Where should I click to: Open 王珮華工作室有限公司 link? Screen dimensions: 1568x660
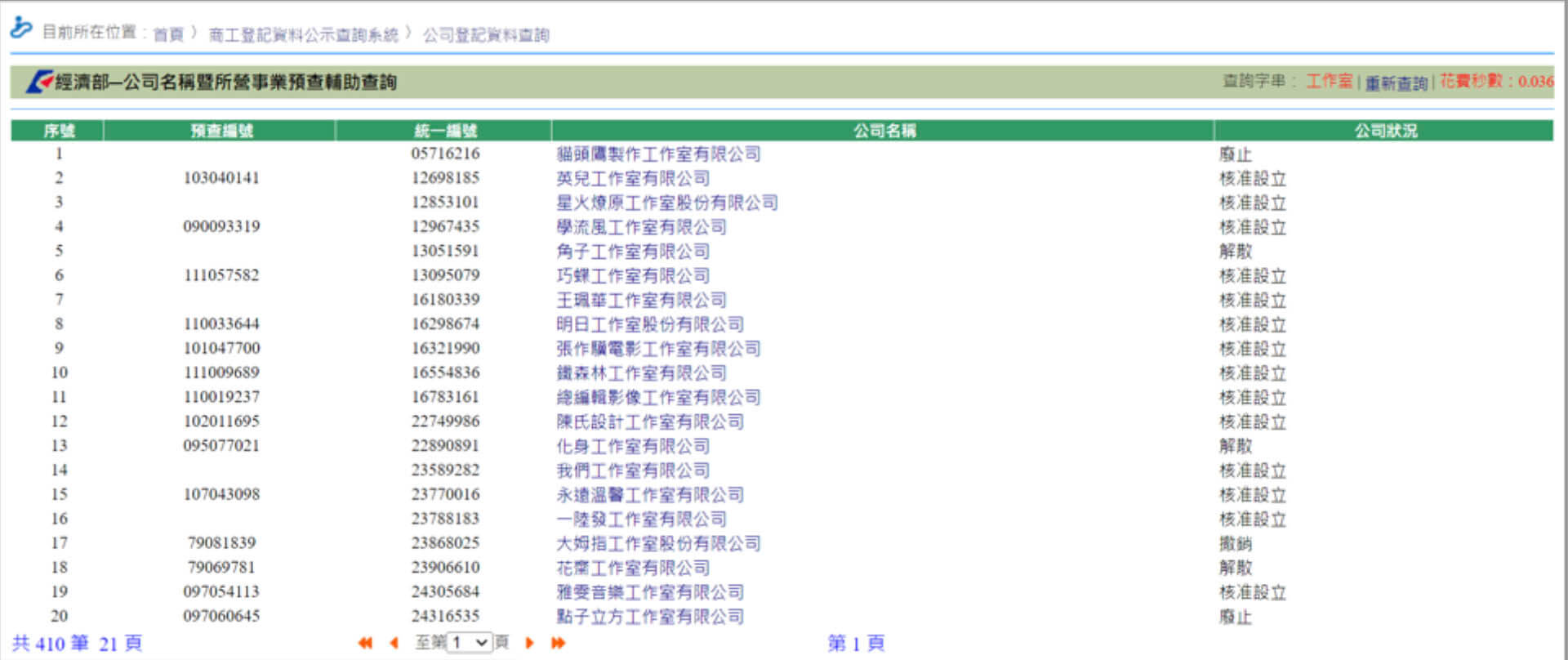[x=641, y=300]
